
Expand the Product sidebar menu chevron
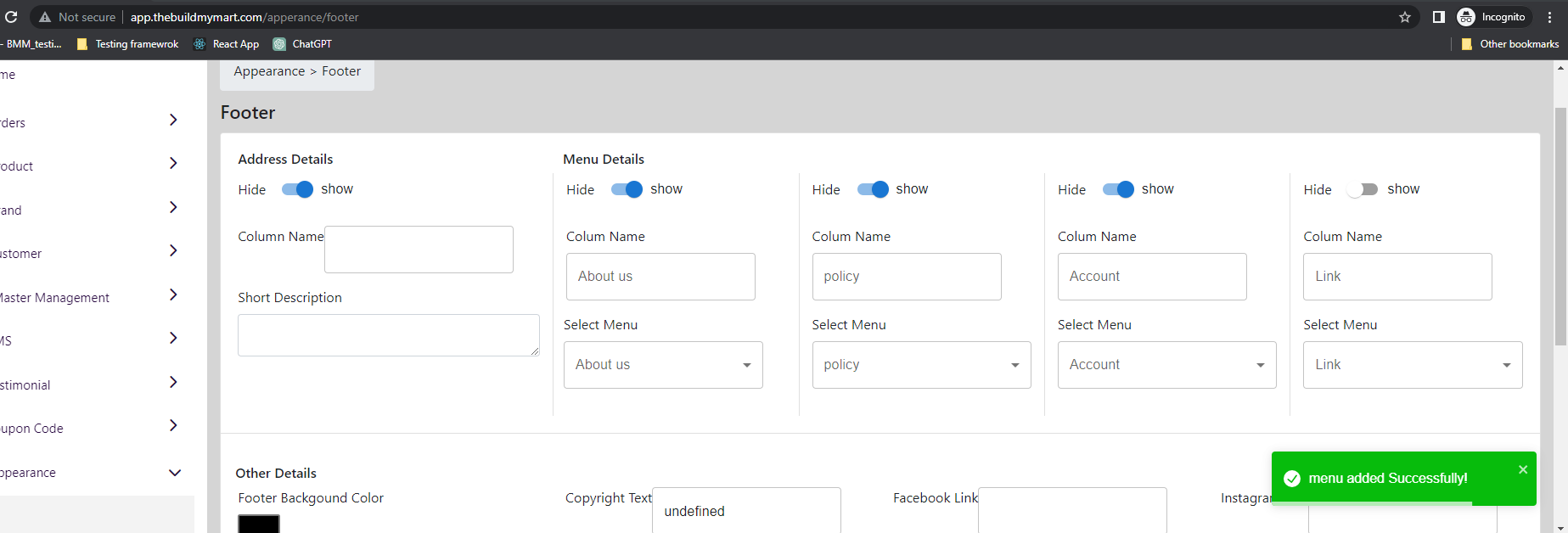pos(173,163)
